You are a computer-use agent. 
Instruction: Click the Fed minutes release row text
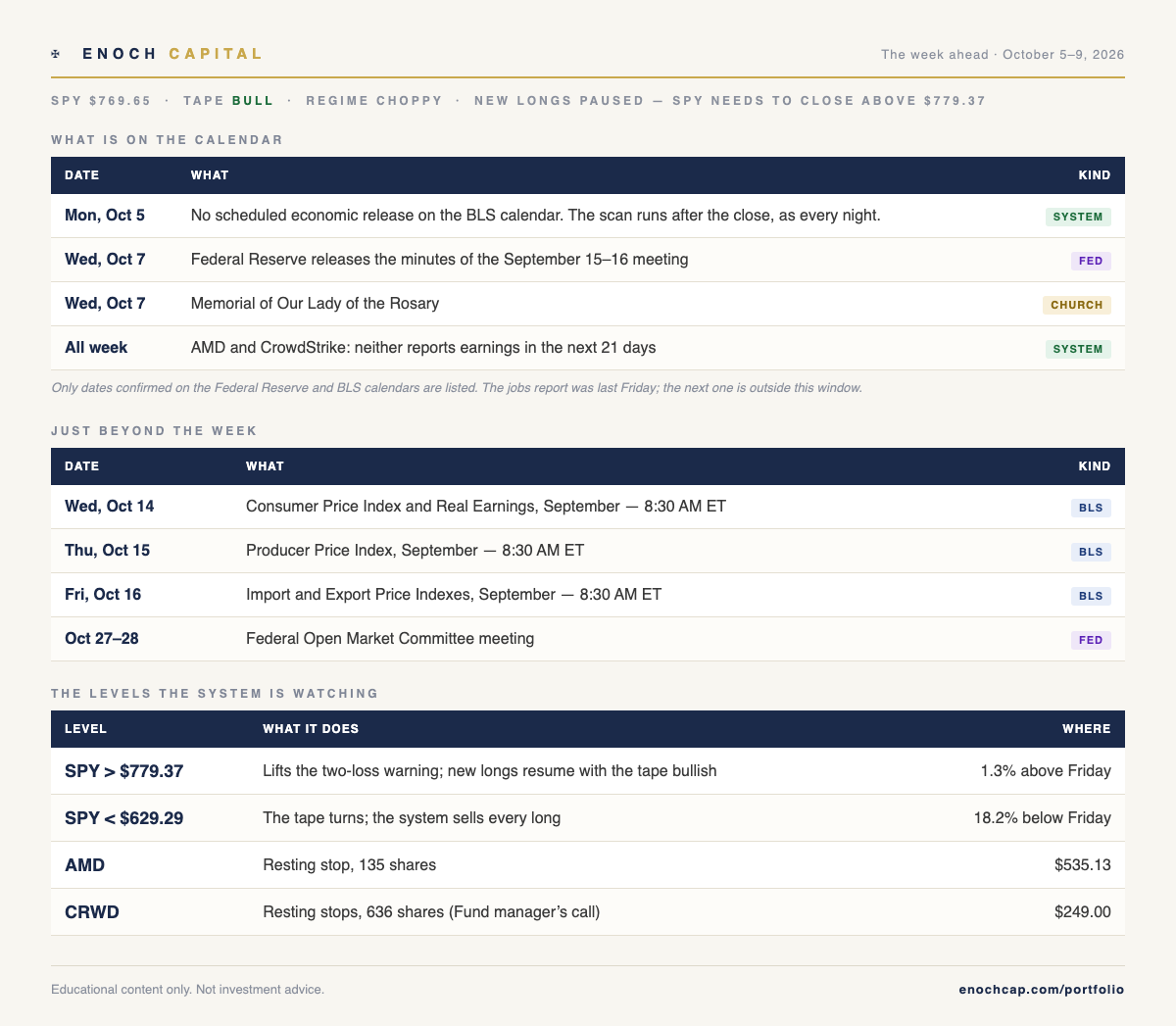(x=439, y=260)
